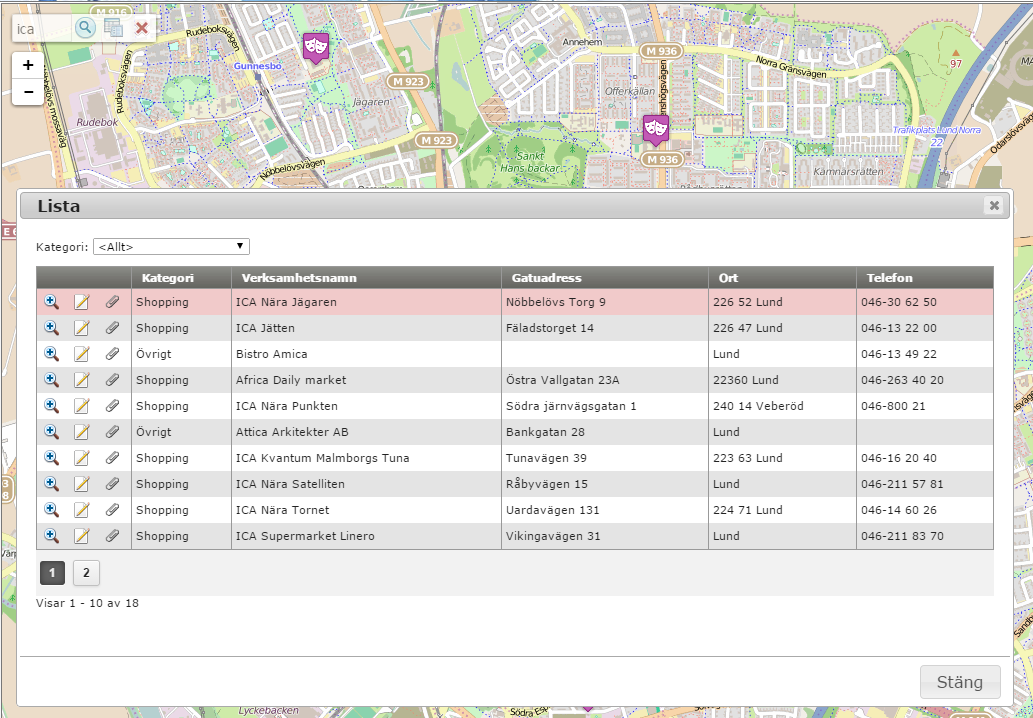Zoom to Bistro Amica on map
Viewport: 1033px width, 718px height.
point(51,354)
